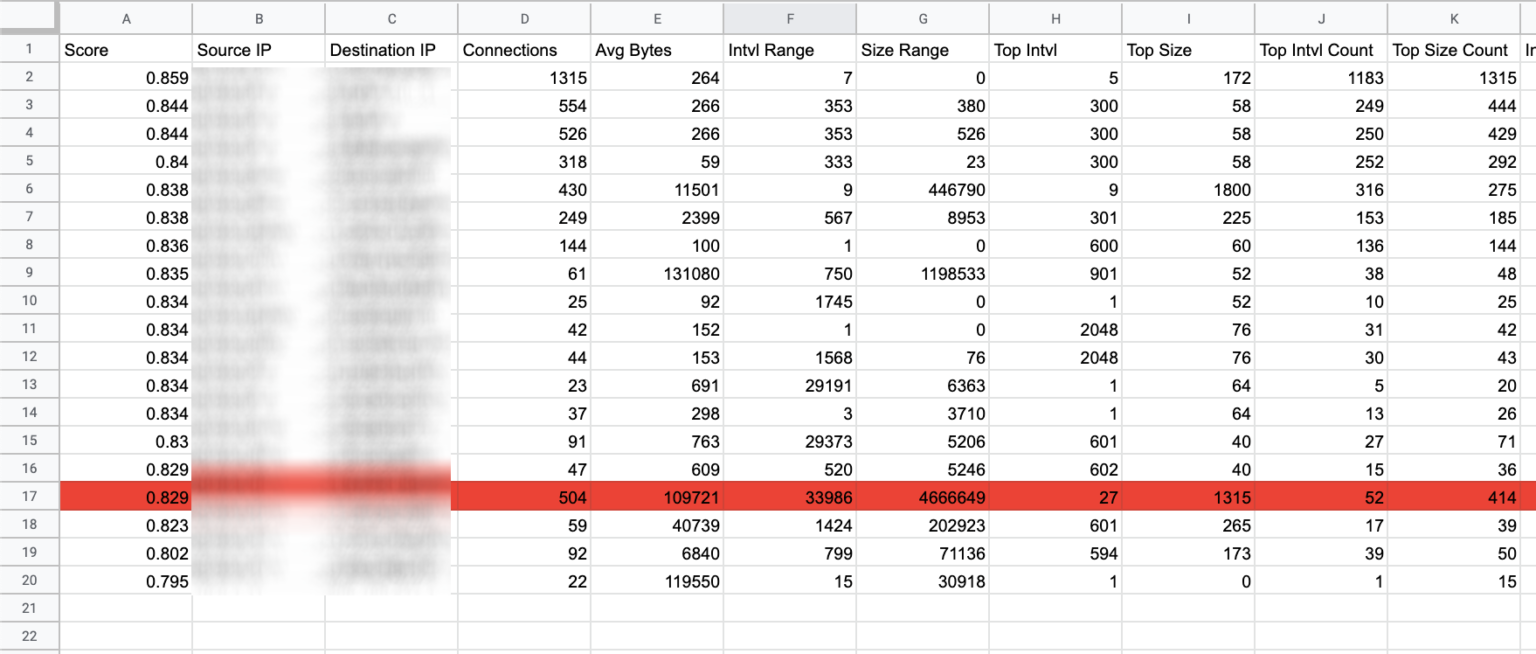Image resolution: width=1536 pixels, height=654 pixels.
Task: Select the highlighted Intvl Range cell 33986
Action: (x=790, y=497)
